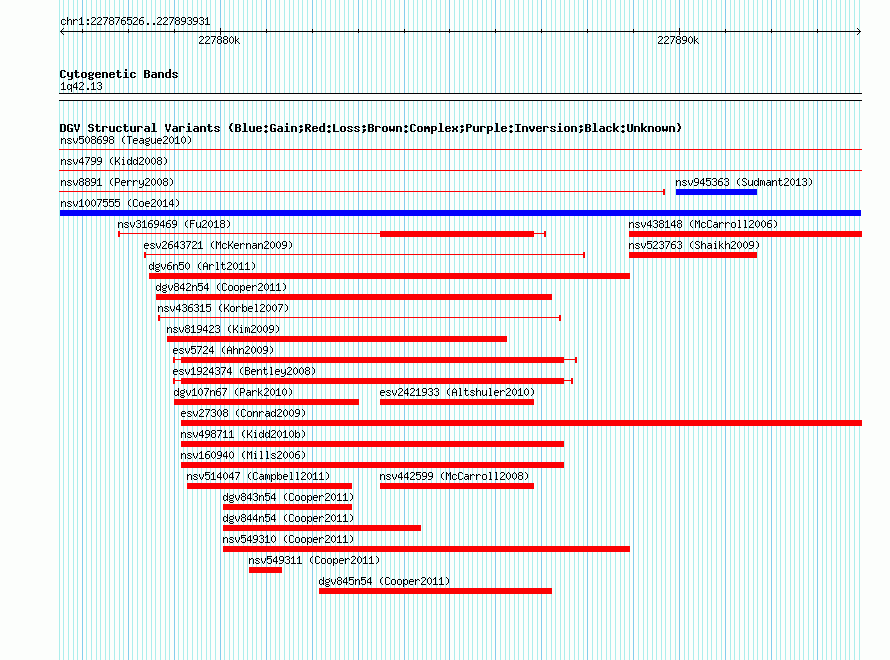Select the nsv438148 (McCarroll2006) red bar
890x660 pixels.
tap(745, 234)
